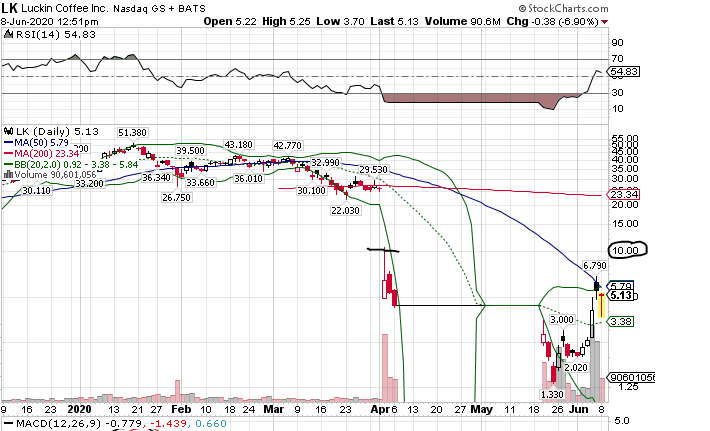710x431 pixels.
Task: Click the 1.330 low price label
Action: [x=552, y=394]
